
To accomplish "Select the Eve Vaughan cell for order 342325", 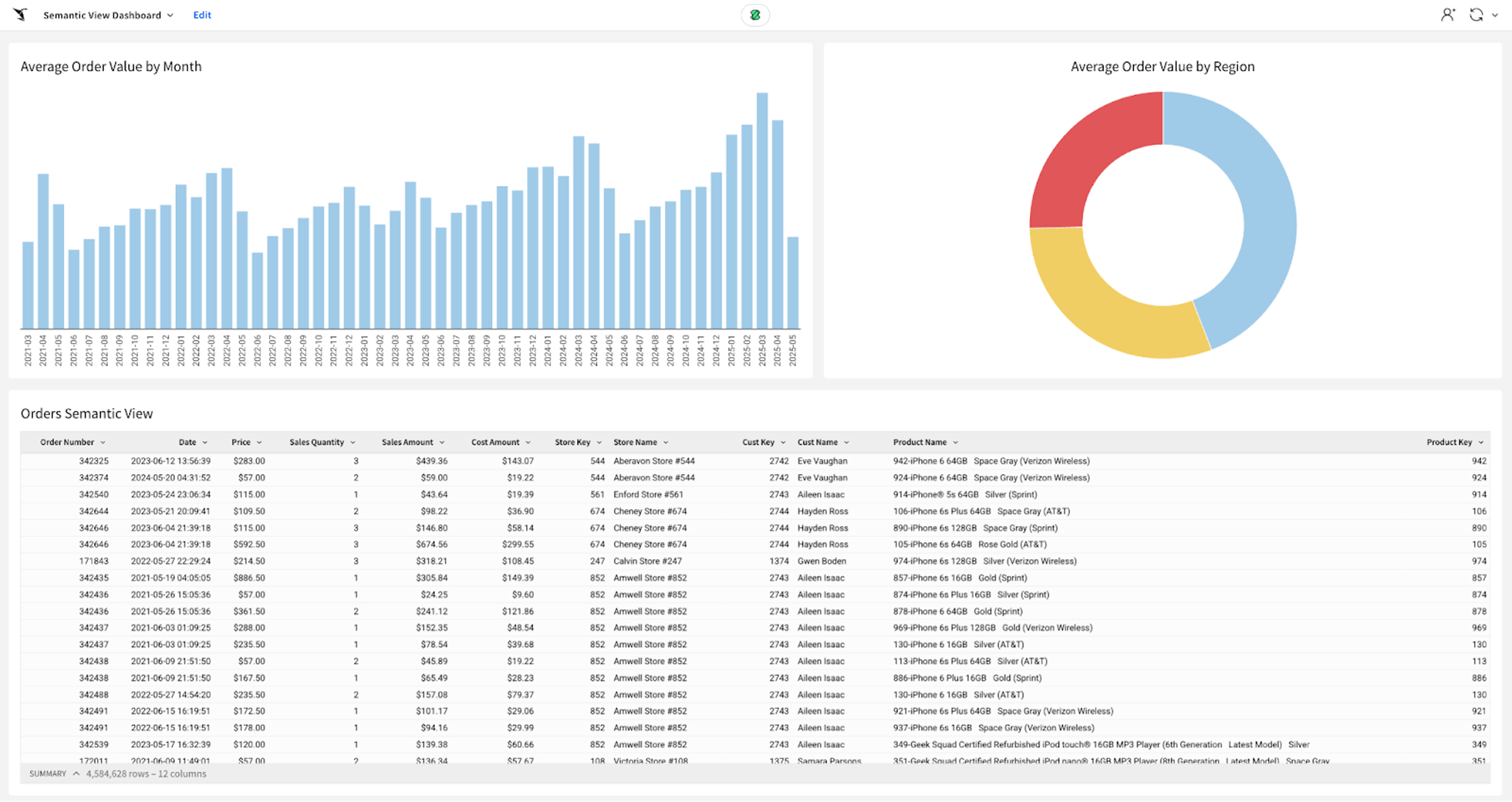I will pos(822,461).
